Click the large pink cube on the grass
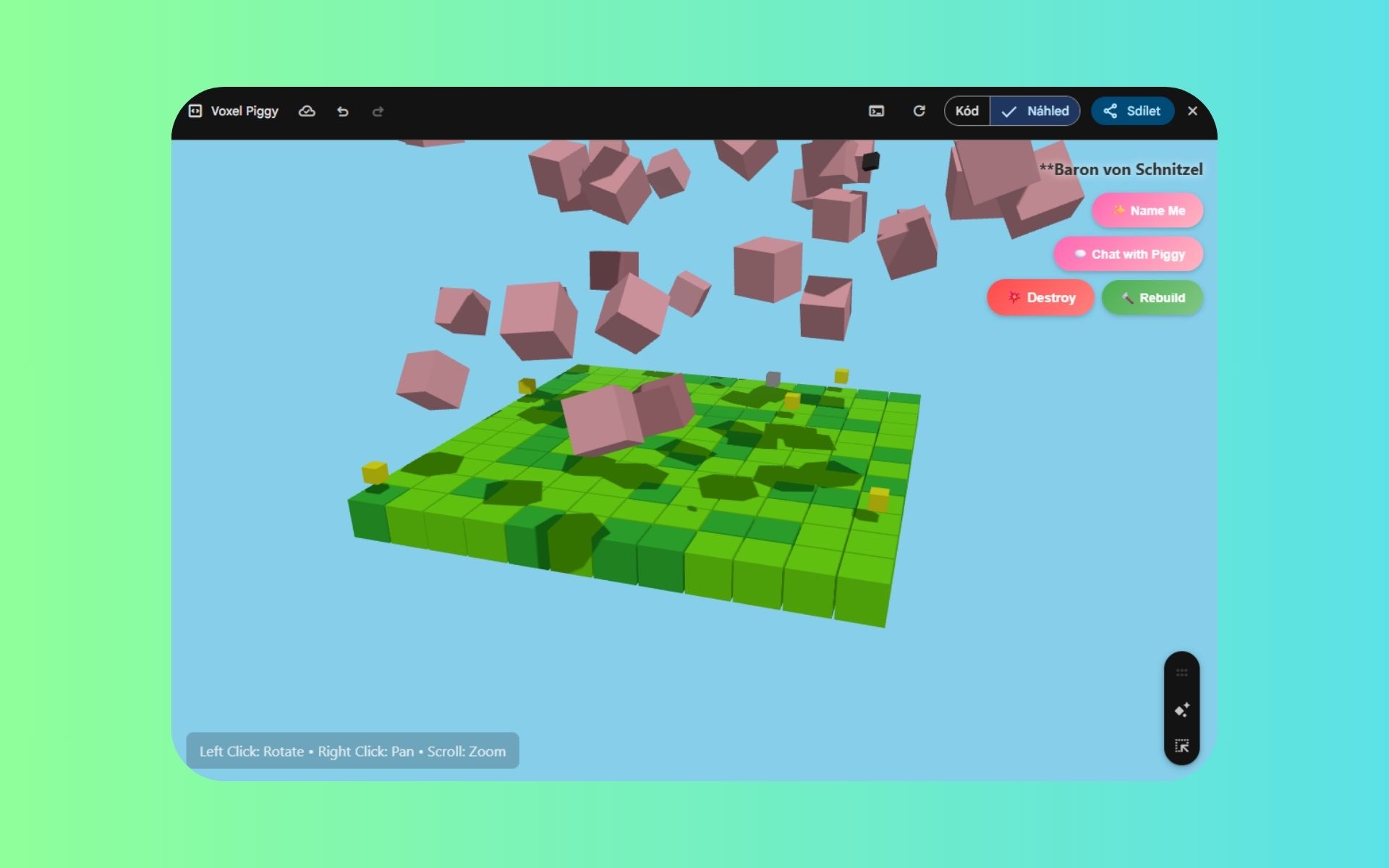 click(x=602, y=421)
